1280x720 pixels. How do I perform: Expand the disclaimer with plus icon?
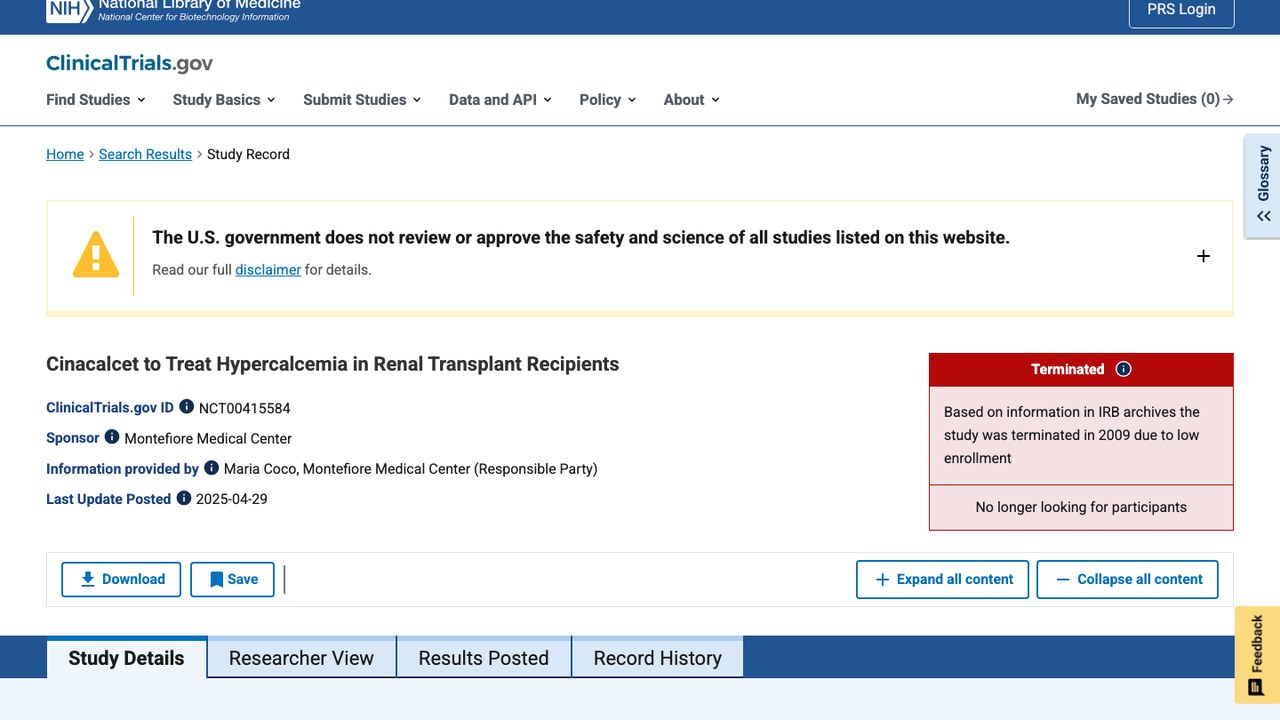pos(1203,256)
